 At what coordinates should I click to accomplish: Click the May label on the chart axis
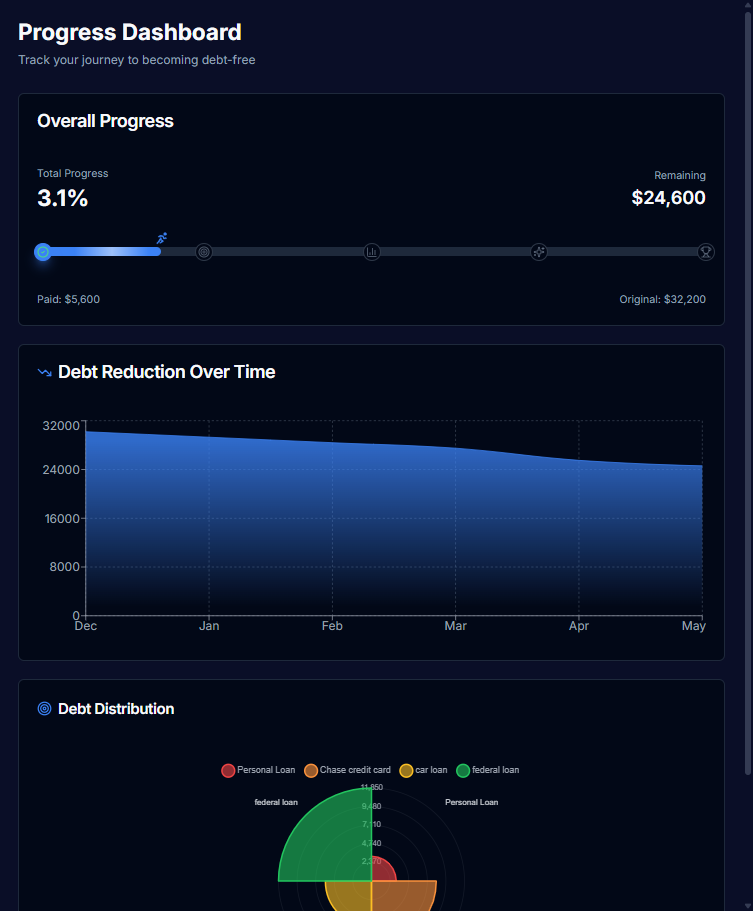click(x=693, y=625)
